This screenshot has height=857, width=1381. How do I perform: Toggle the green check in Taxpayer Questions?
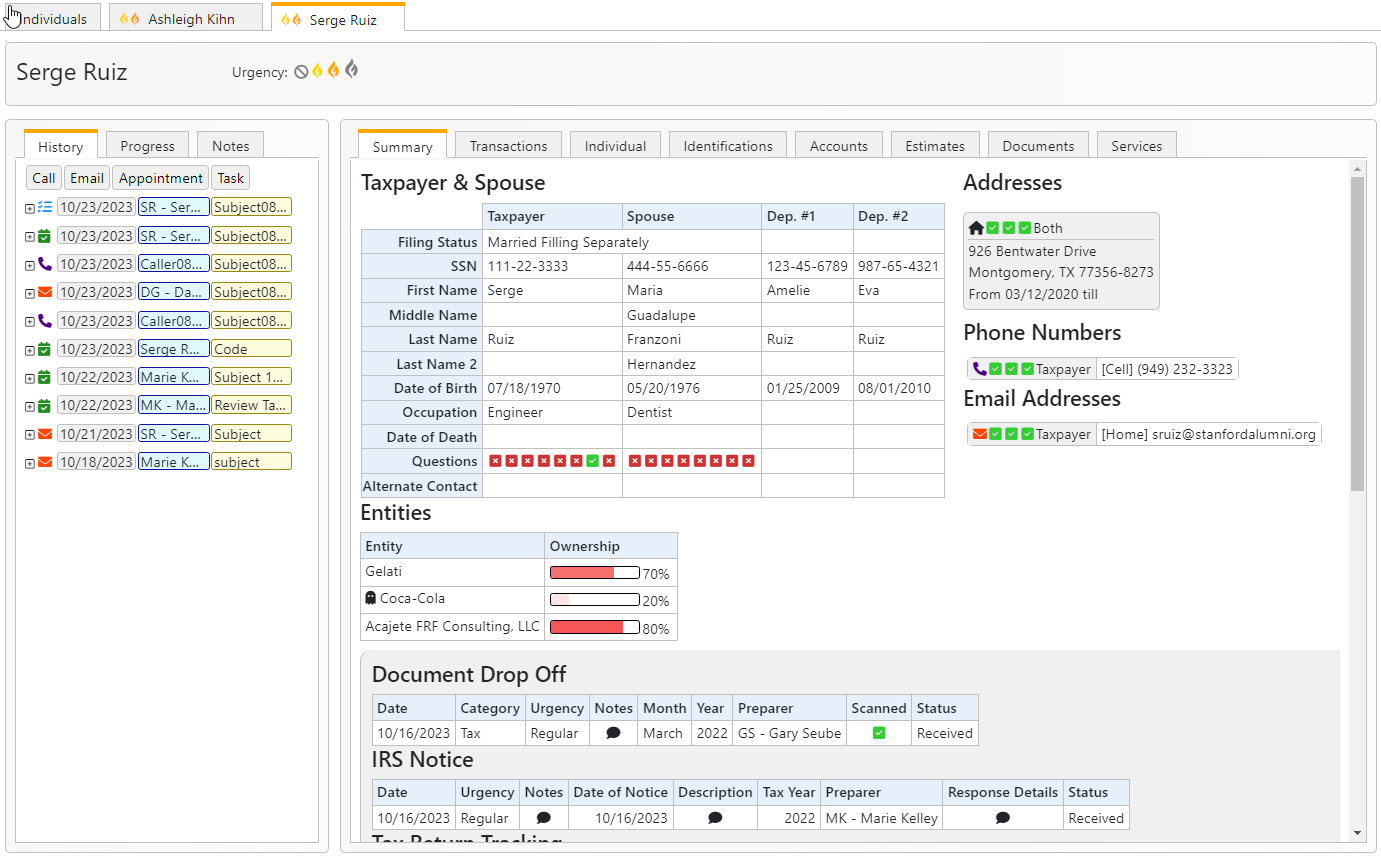point(593,461)
